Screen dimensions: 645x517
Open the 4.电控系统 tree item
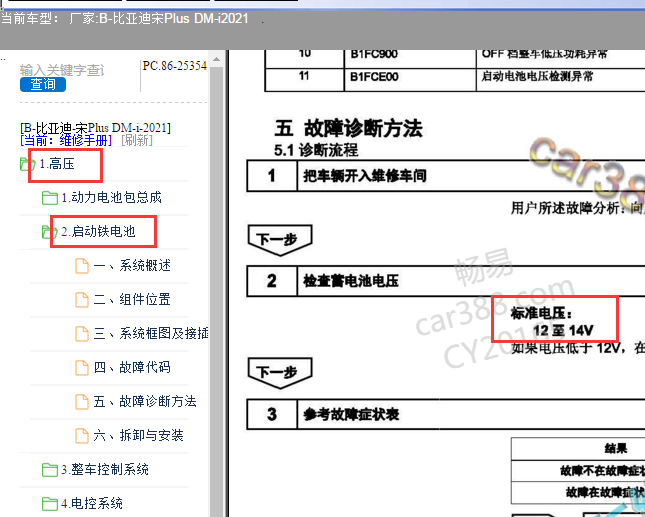pyautogui.click(x=92, y=503)
